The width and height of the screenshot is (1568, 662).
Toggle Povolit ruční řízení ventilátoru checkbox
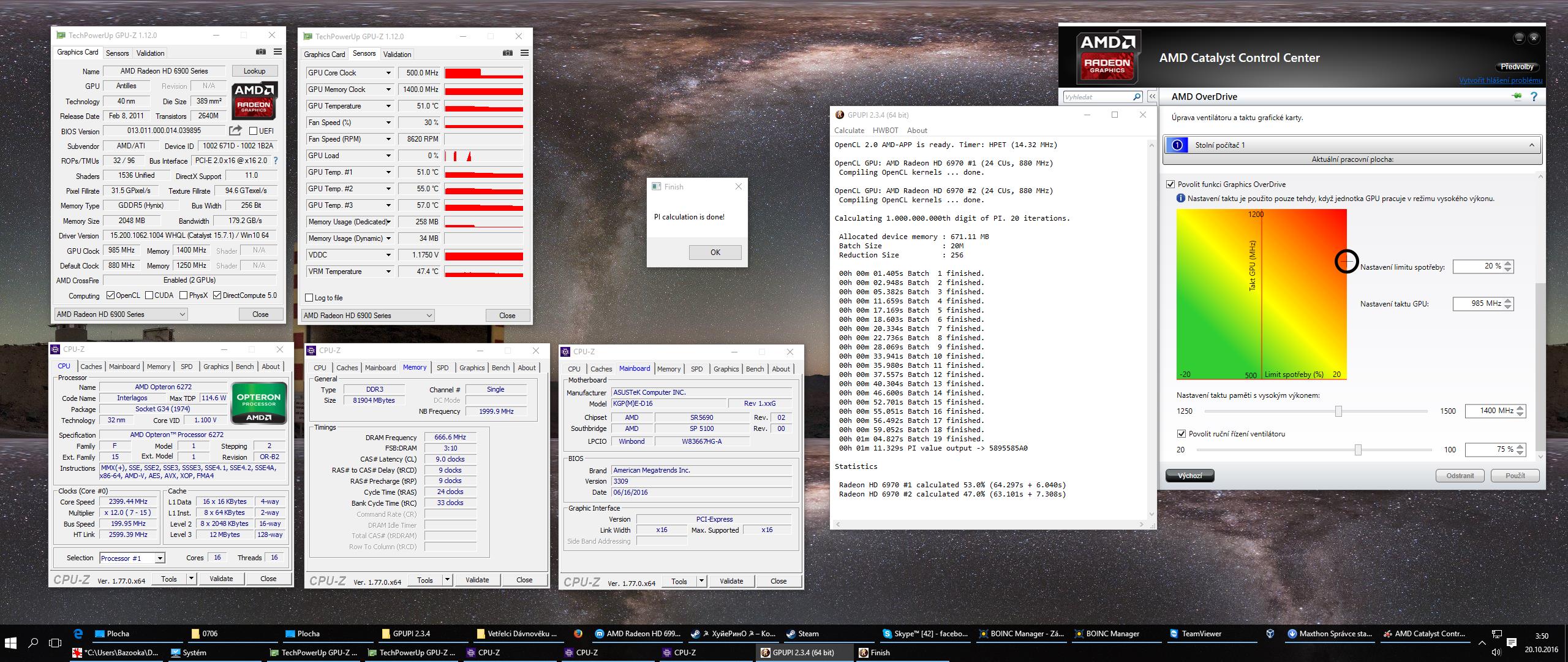tap(1182, 433)
